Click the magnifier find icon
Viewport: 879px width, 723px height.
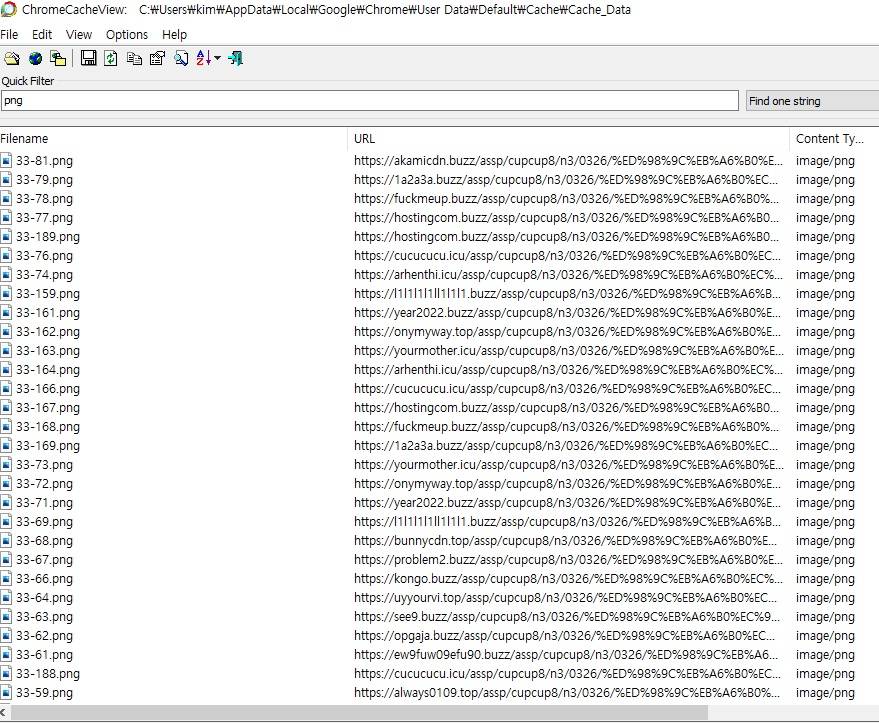coord(181,59)
